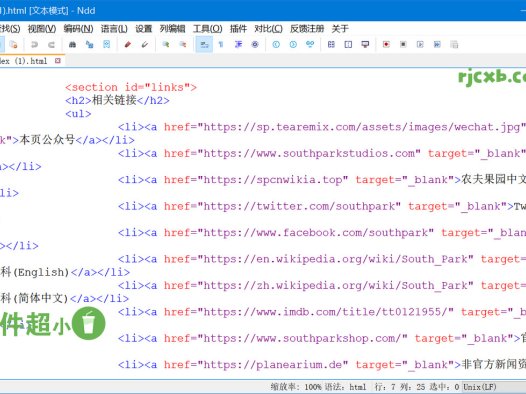Toggle show all characters (pilcrow) icon
The height and width of the screenshot is (394, 526).
coord(221,45)
